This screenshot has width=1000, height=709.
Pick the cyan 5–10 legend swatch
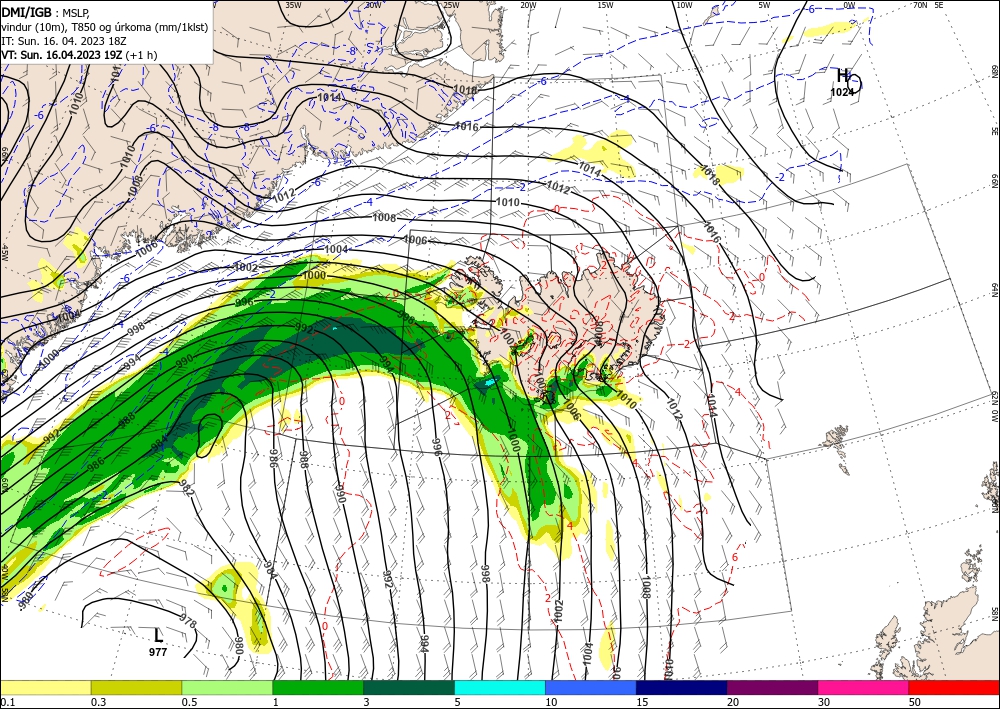point(500,687)
